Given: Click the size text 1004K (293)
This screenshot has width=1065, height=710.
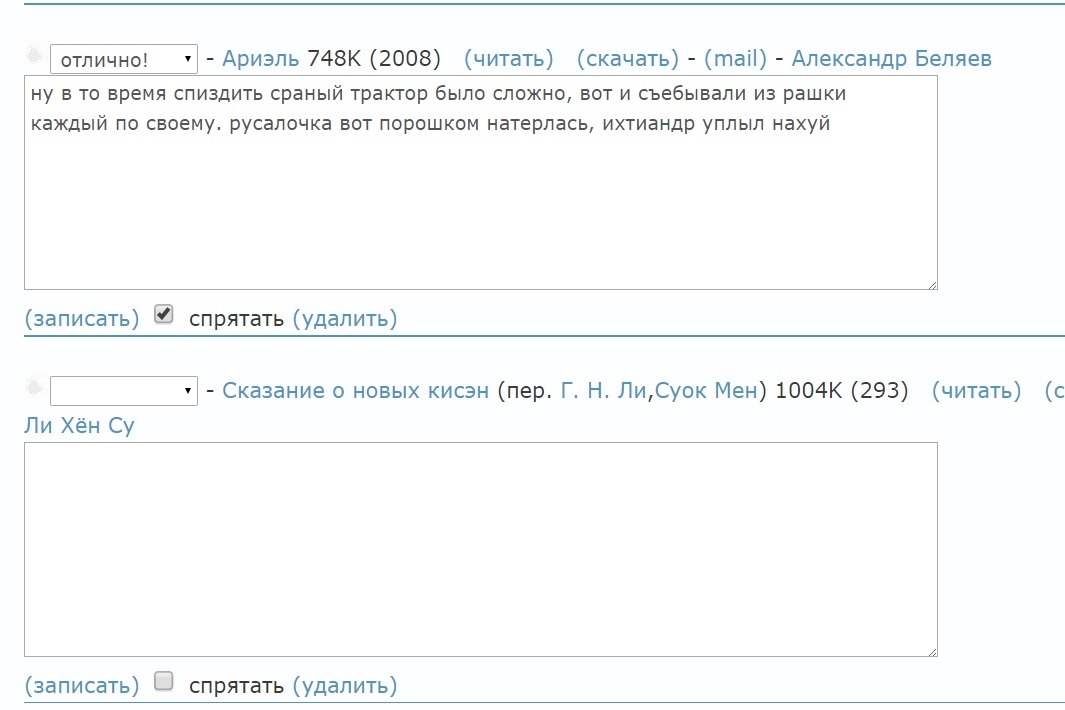Looking at the screenshot, I should 842,391.
